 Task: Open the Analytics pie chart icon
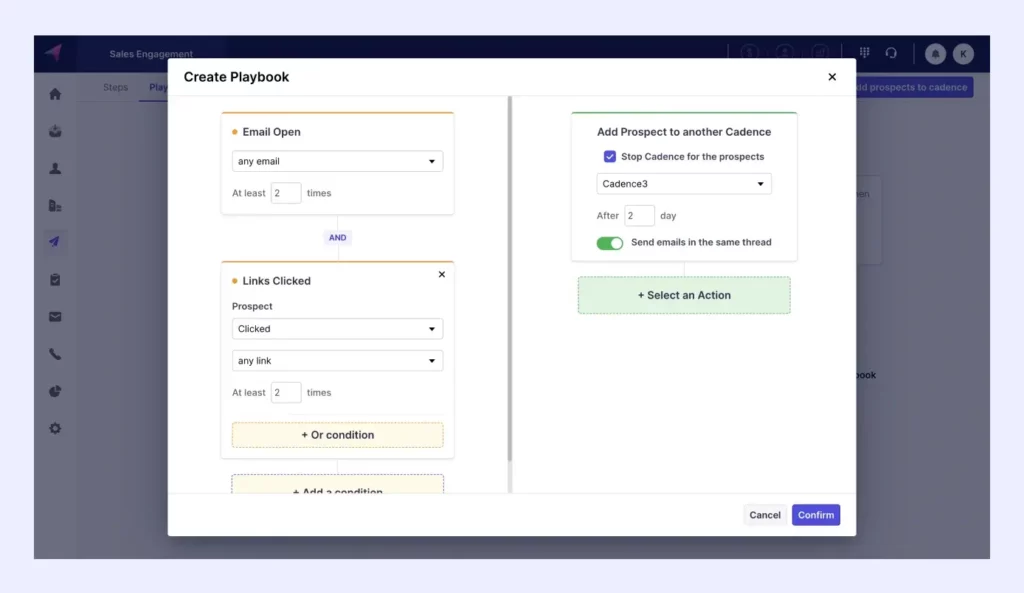[54, 390]
